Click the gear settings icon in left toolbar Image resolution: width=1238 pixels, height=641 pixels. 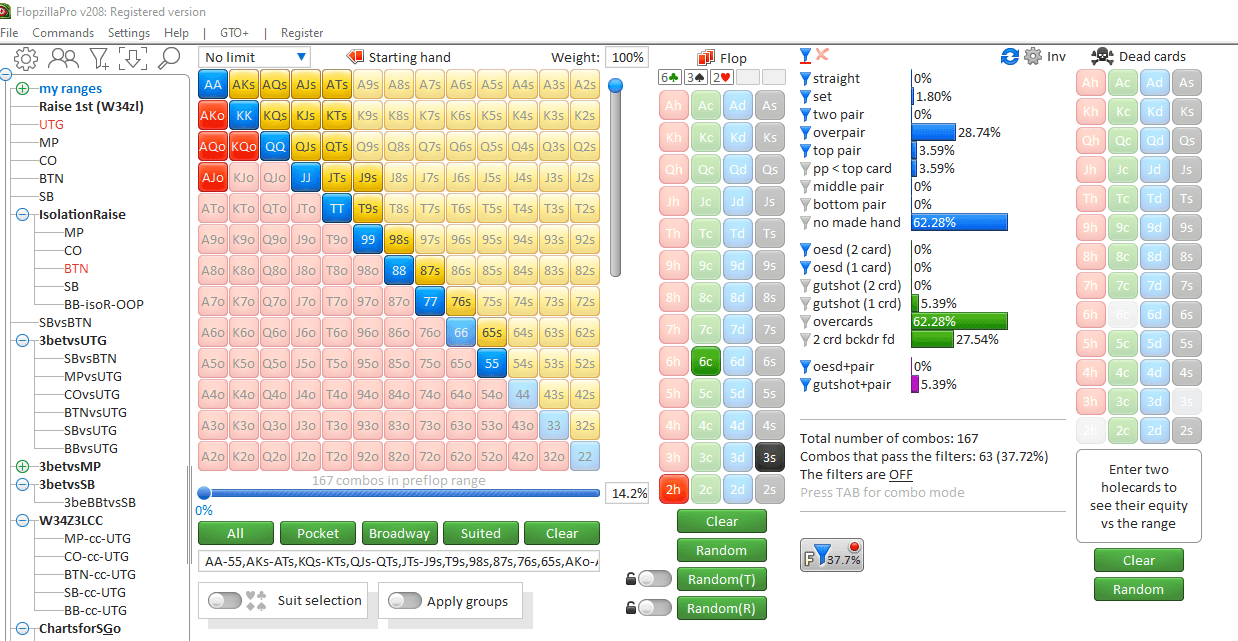[x=25, y=58]
